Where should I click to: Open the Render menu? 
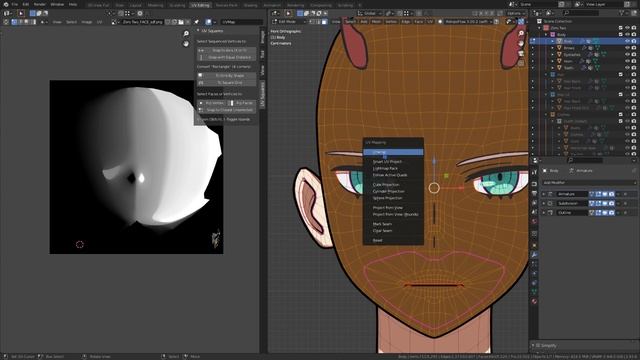[40, 4]
